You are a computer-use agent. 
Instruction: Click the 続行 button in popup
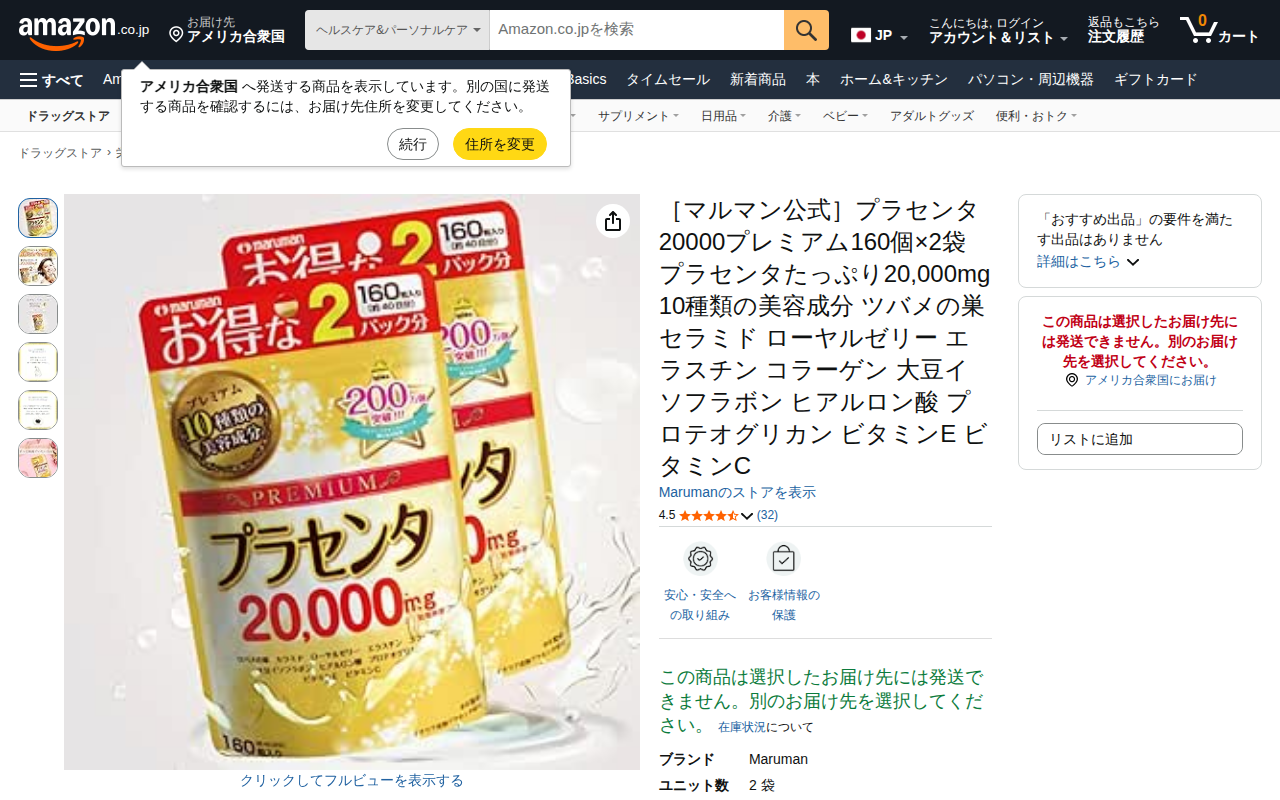pos(413,144)
